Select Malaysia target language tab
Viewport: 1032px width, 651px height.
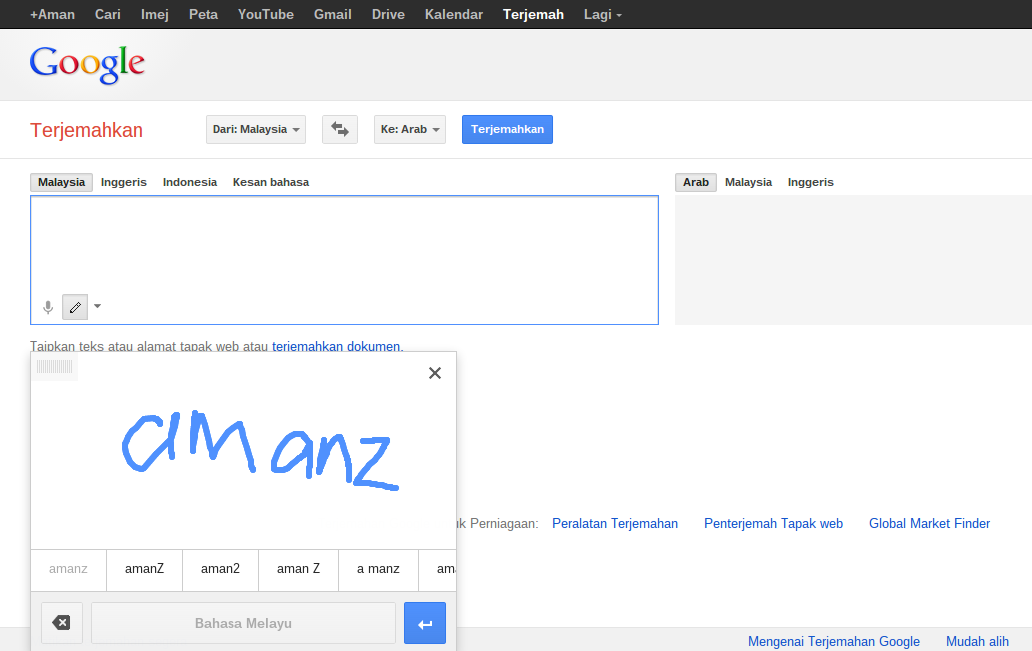point(748,182)
